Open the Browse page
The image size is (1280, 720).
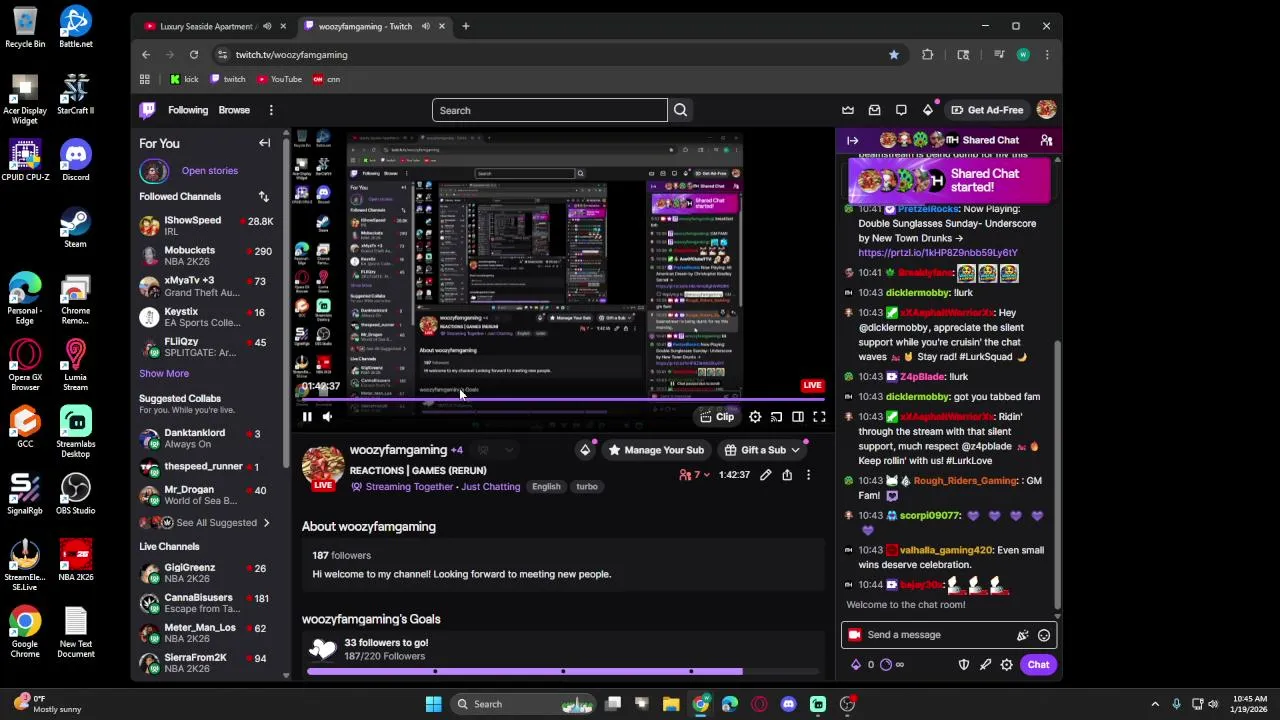coord(234,110)
